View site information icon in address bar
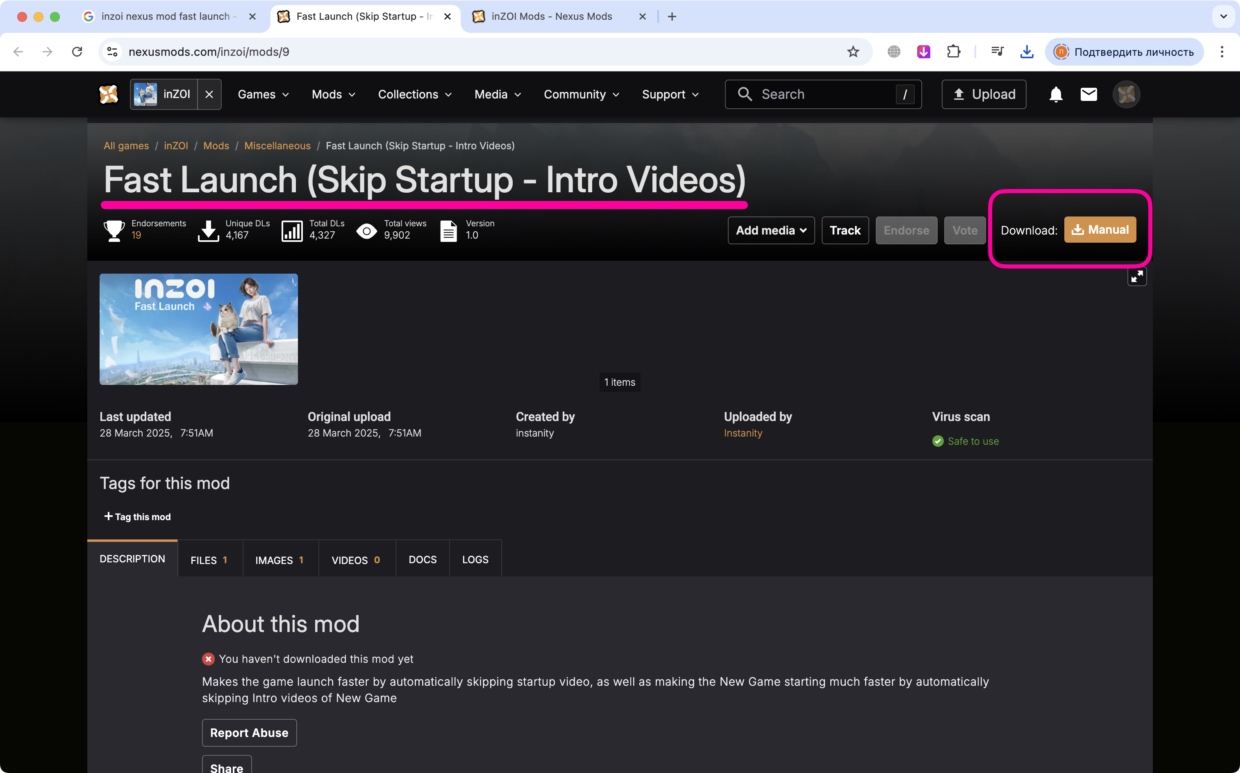The height and width of the screenshot is (773, 1240). [x=112, y=52]
